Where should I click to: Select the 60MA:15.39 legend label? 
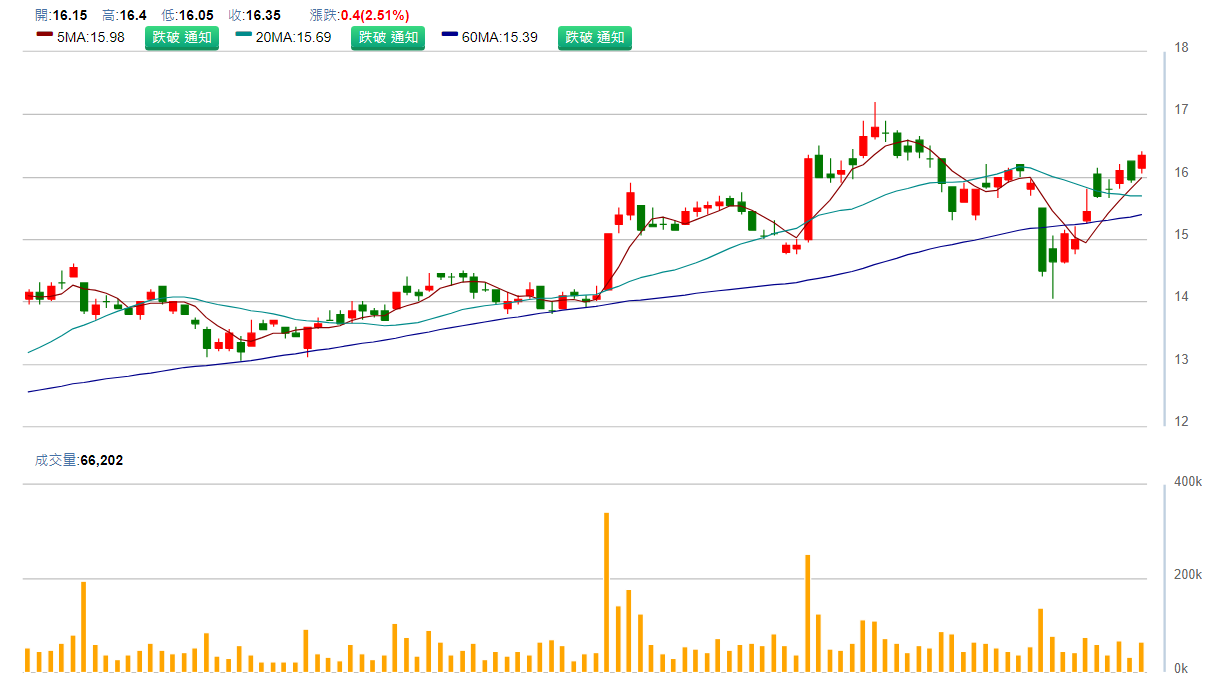click(x=500, y=38)
